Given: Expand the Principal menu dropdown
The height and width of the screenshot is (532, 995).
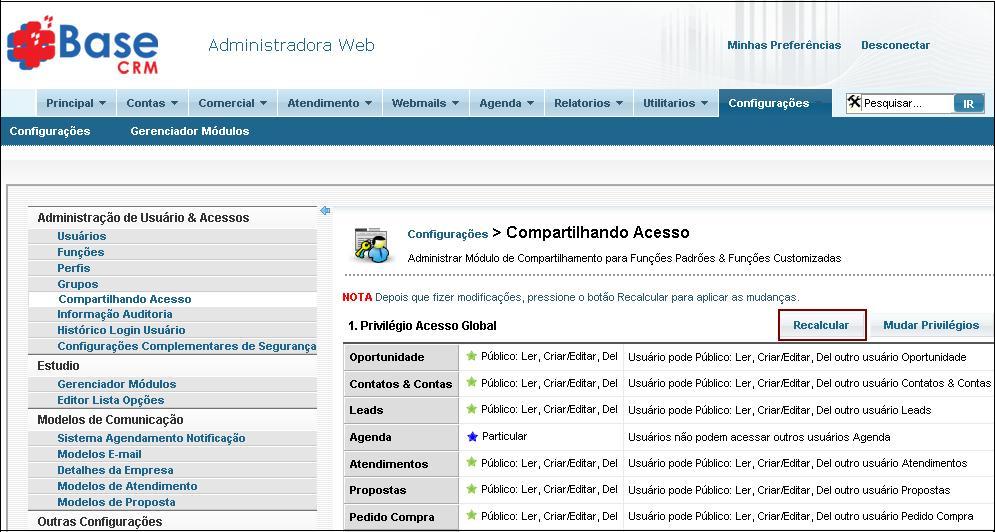Looking at the screenshot, I should pos(76,103).
